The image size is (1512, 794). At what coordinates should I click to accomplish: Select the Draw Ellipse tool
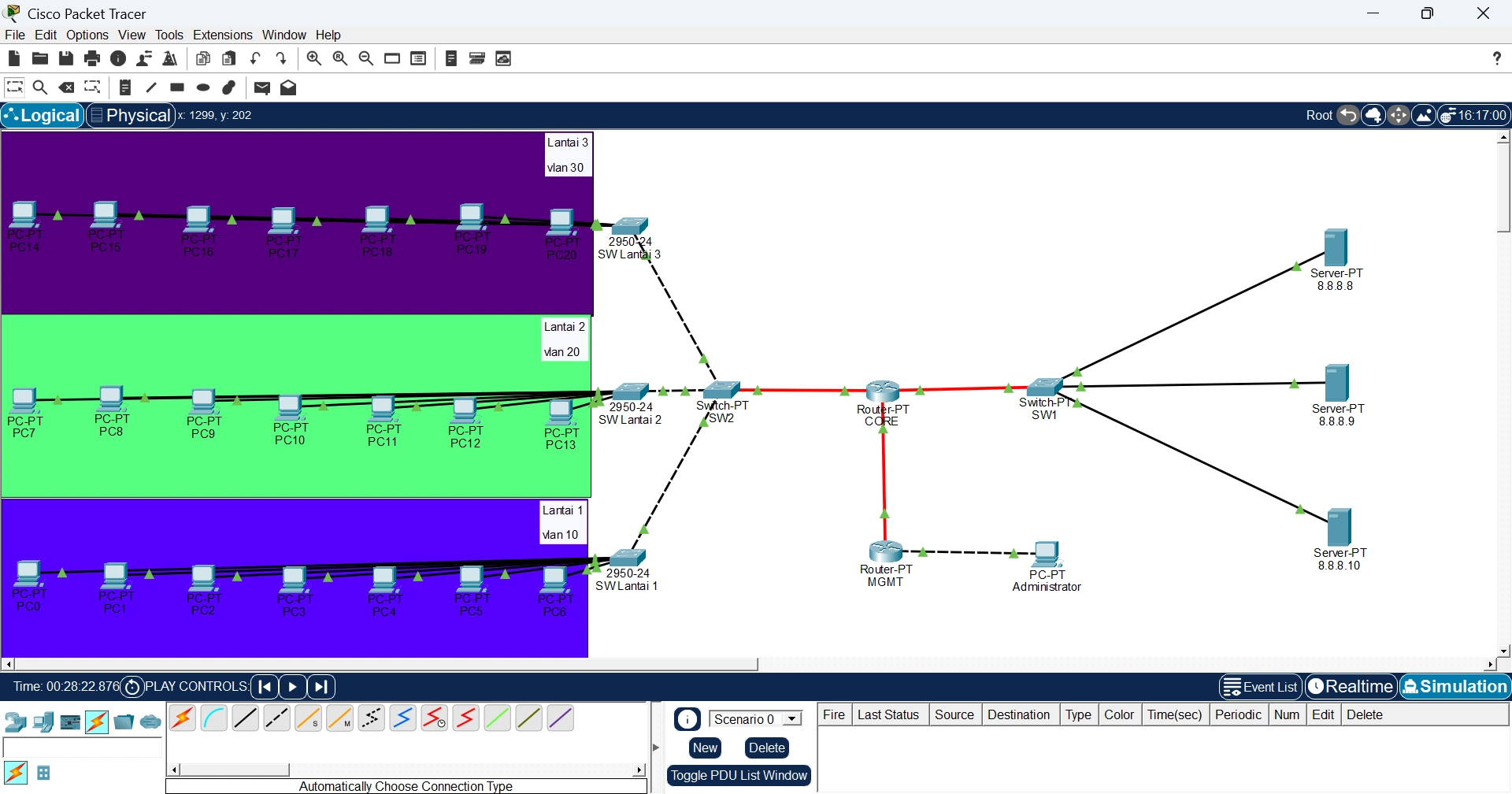(203, 87)
